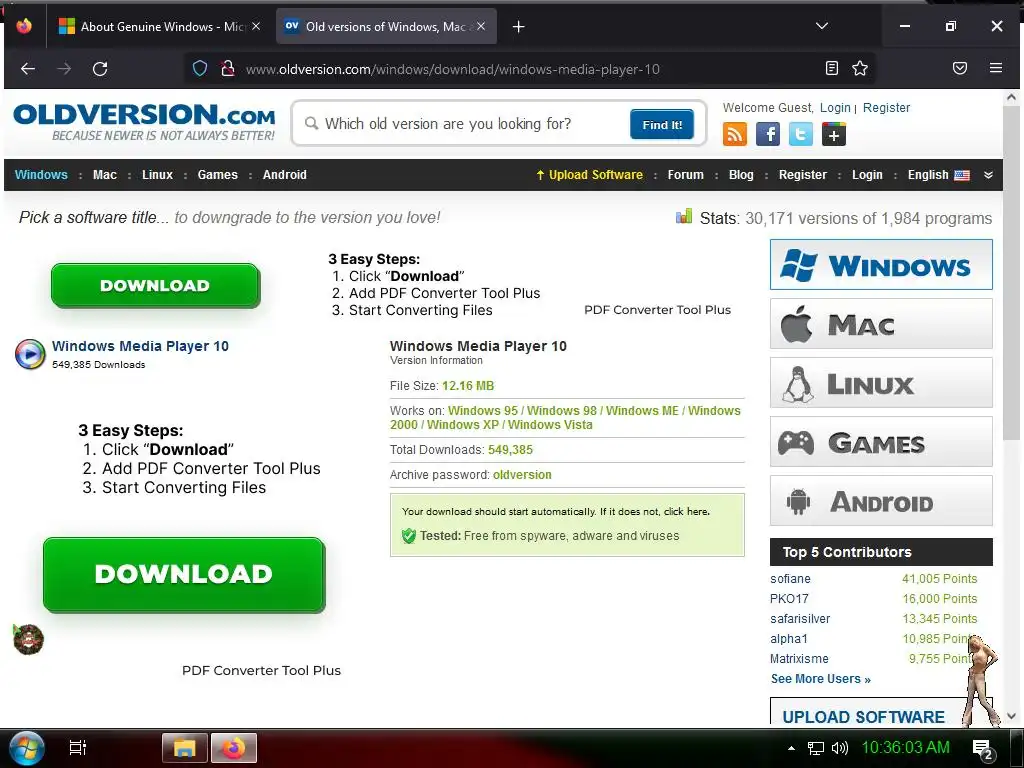The height and width of the screenshot is (768, 1024).
Task: Select the Mac sidebar category button
Action: pos(881,324)
